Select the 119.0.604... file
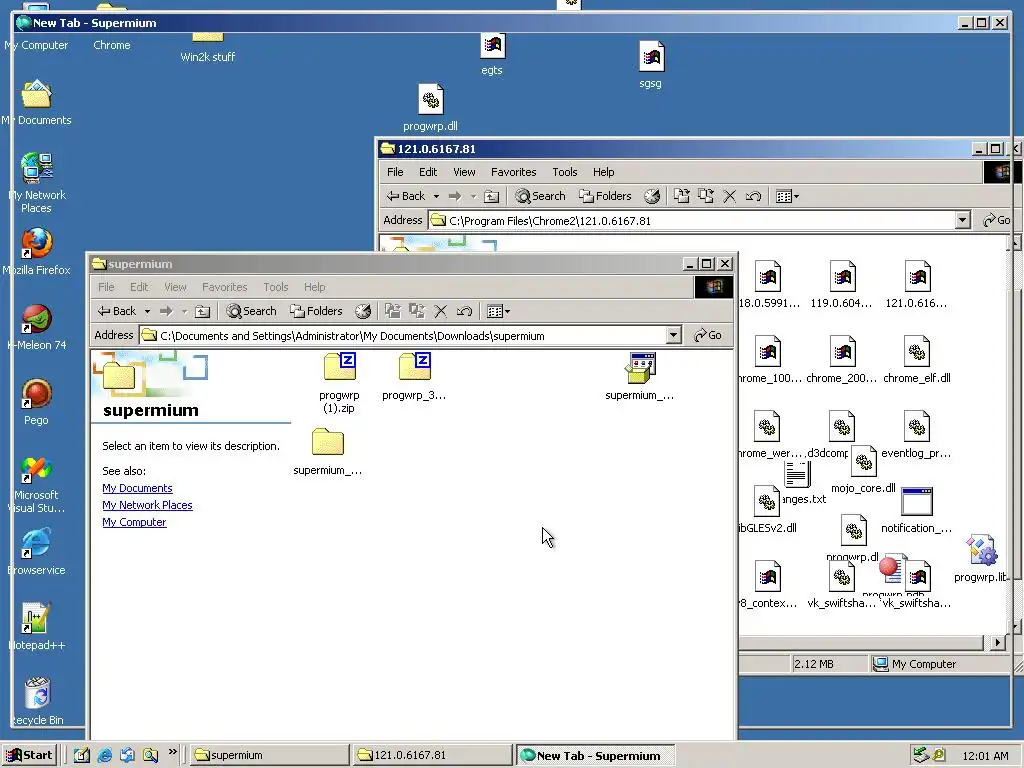The image size is (1024, 768). coord(842,284)
